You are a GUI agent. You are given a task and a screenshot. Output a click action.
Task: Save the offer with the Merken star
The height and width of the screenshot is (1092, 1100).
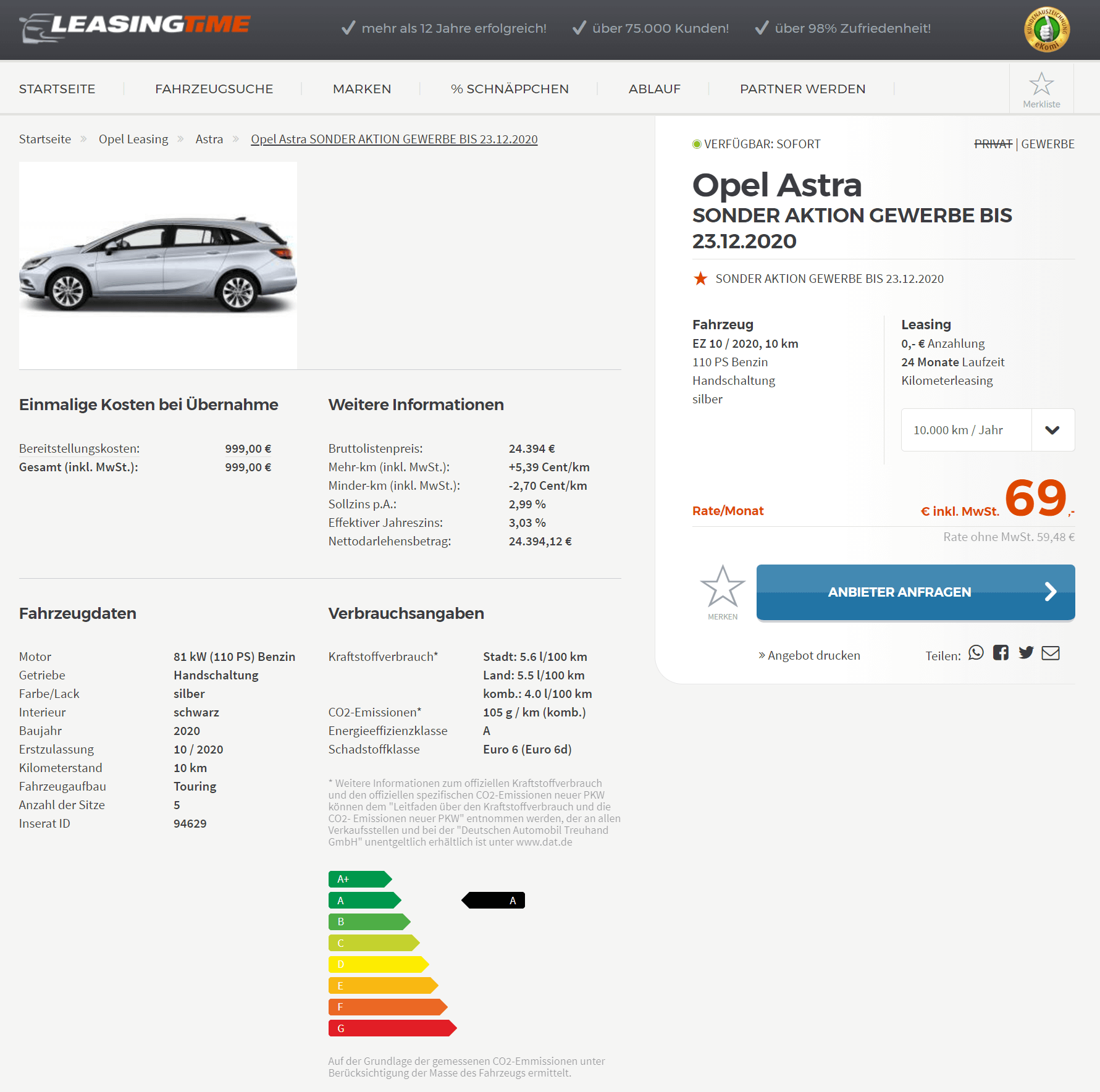point(723,592)
